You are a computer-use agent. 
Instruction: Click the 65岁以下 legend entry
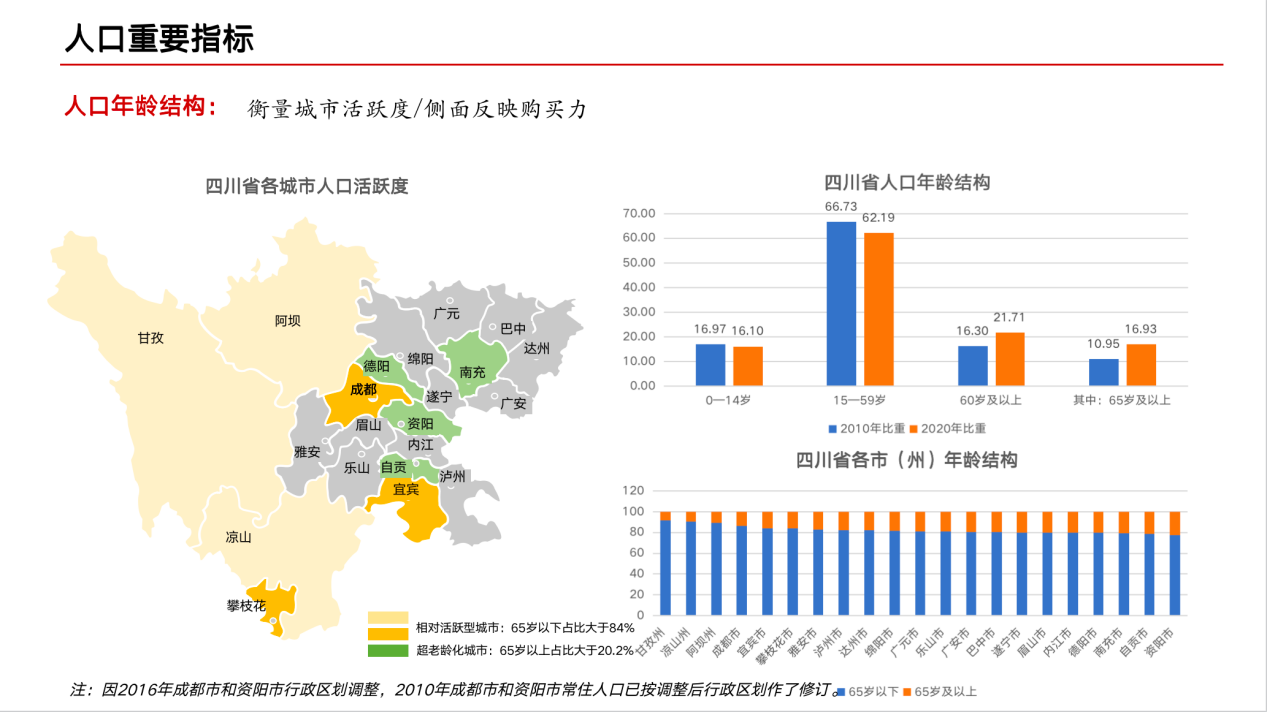869,691
